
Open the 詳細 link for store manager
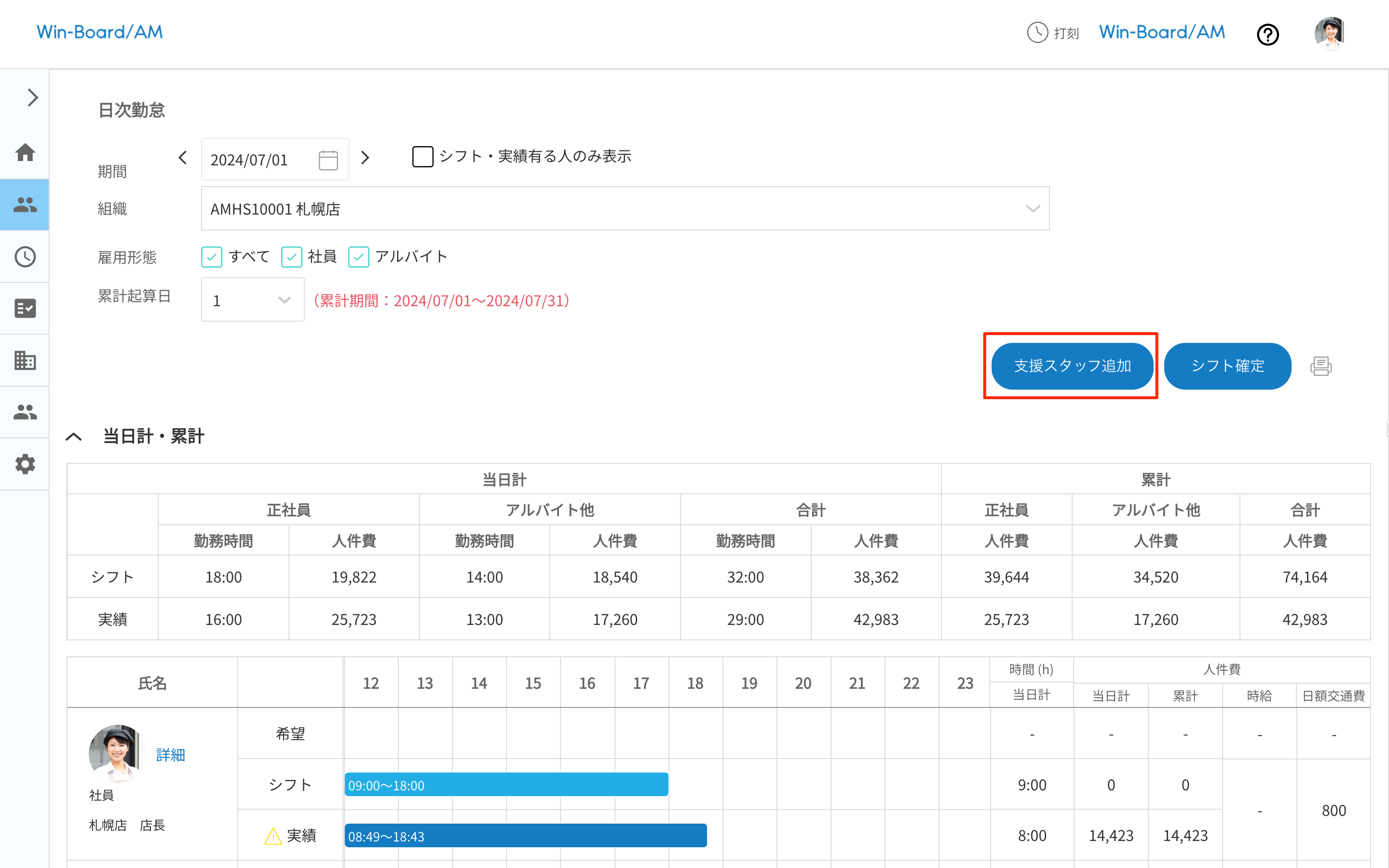(x=170, y=754)
